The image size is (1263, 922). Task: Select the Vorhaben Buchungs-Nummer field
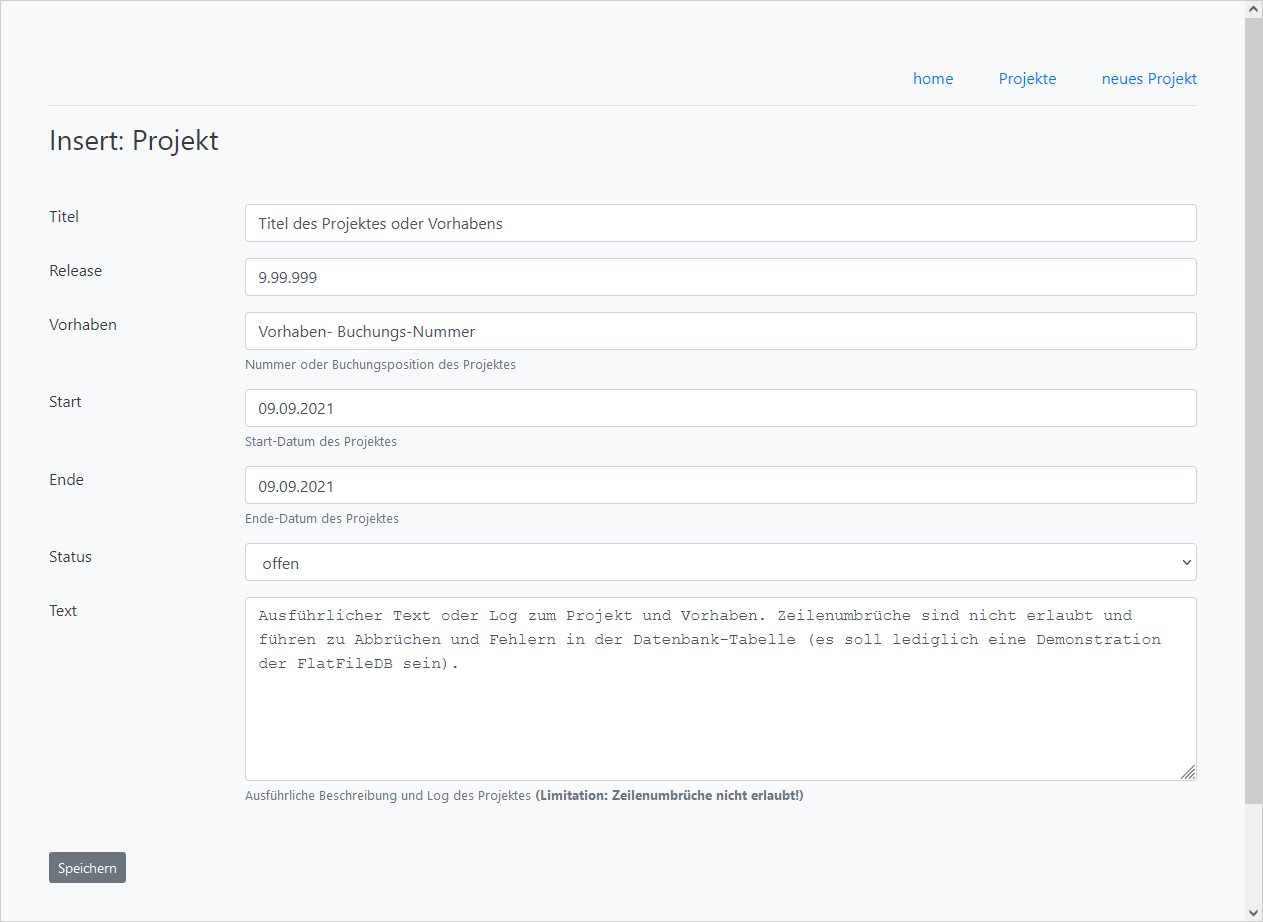point(720,330)
